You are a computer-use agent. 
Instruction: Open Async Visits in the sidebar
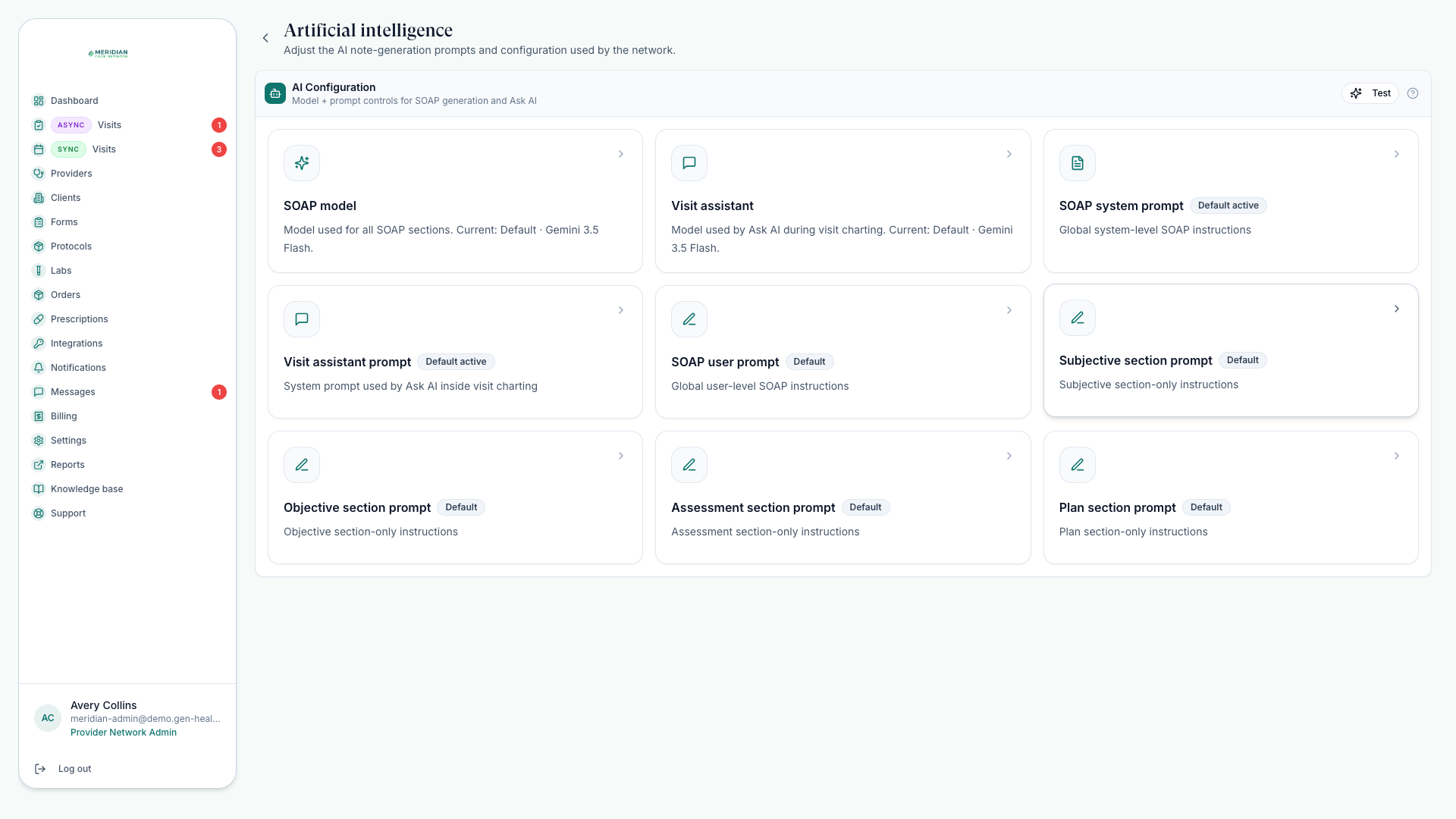pos(127,125)
